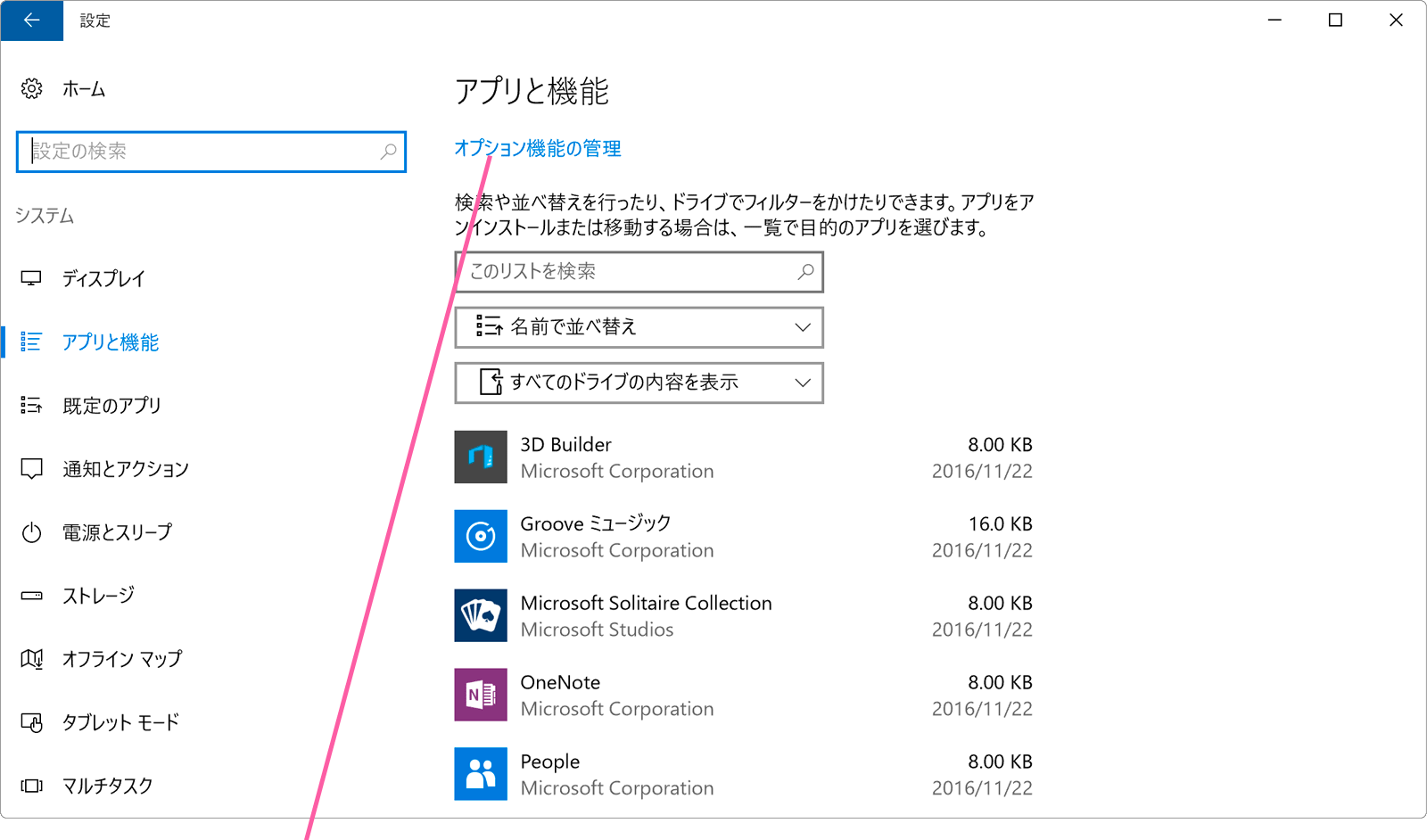Select Microsoft Solitaire Collection name
Screen dimensions: 1427x840
647,603
